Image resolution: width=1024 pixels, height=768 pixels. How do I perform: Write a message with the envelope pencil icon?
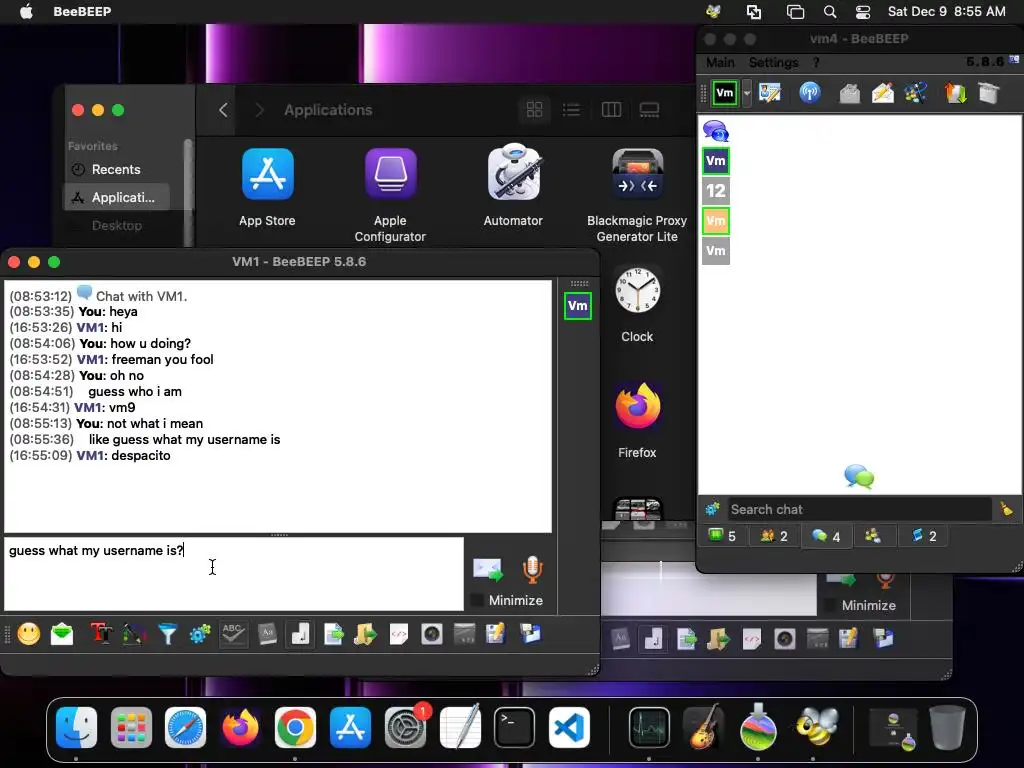[883, 93]
